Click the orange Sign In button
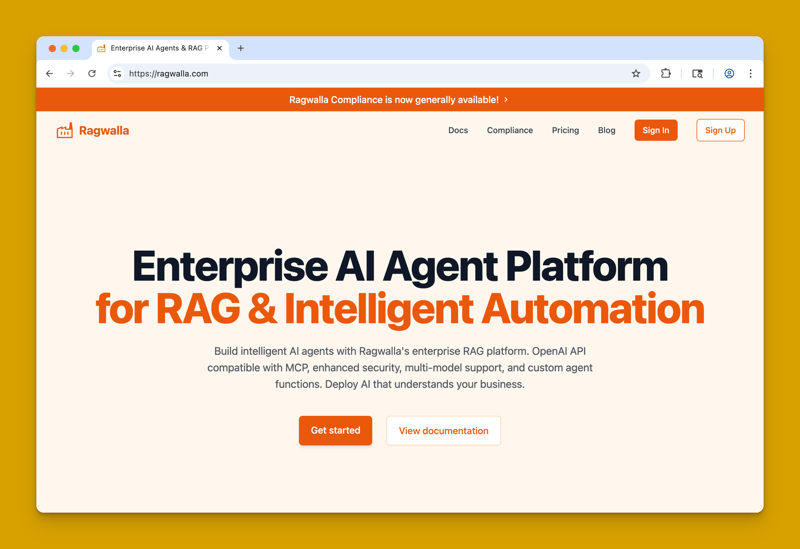Viewport: 800px width, 549px height. coord(656,130)
